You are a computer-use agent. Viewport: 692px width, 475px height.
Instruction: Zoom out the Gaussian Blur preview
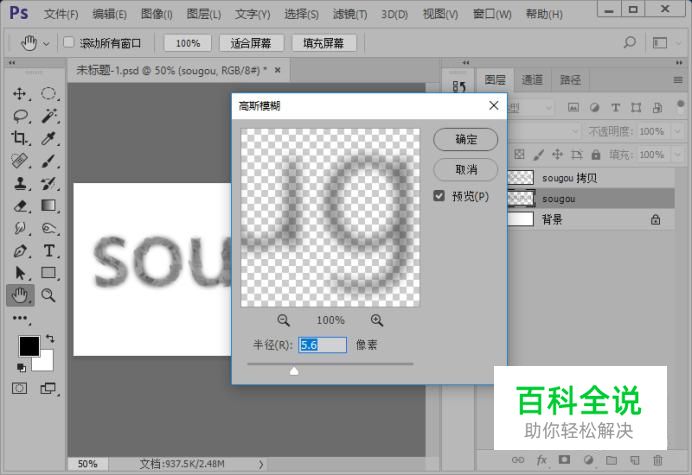pos(283,320)
